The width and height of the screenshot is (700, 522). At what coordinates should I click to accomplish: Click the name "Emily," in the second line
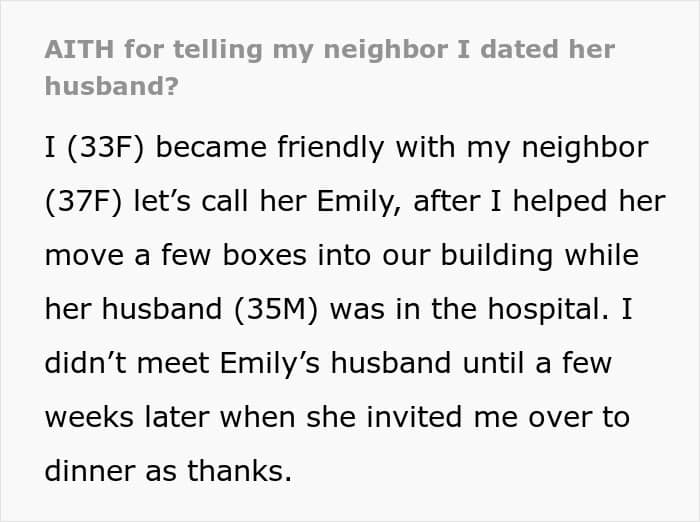click(x=358, y=201)
